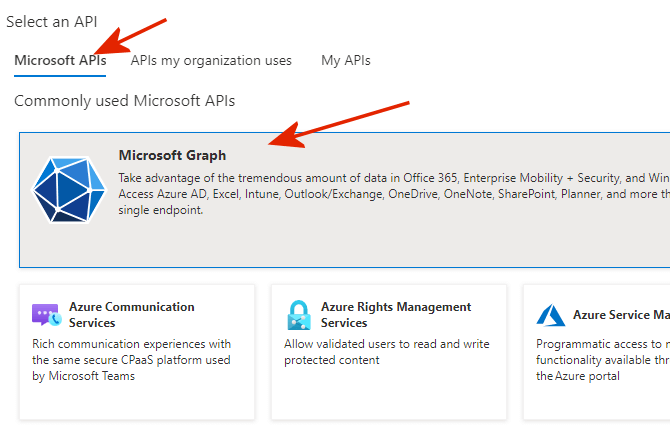Click the Programmatic access description text
Image resolution: width=670 pixels, height=430 pixels.
pos(603,360)
